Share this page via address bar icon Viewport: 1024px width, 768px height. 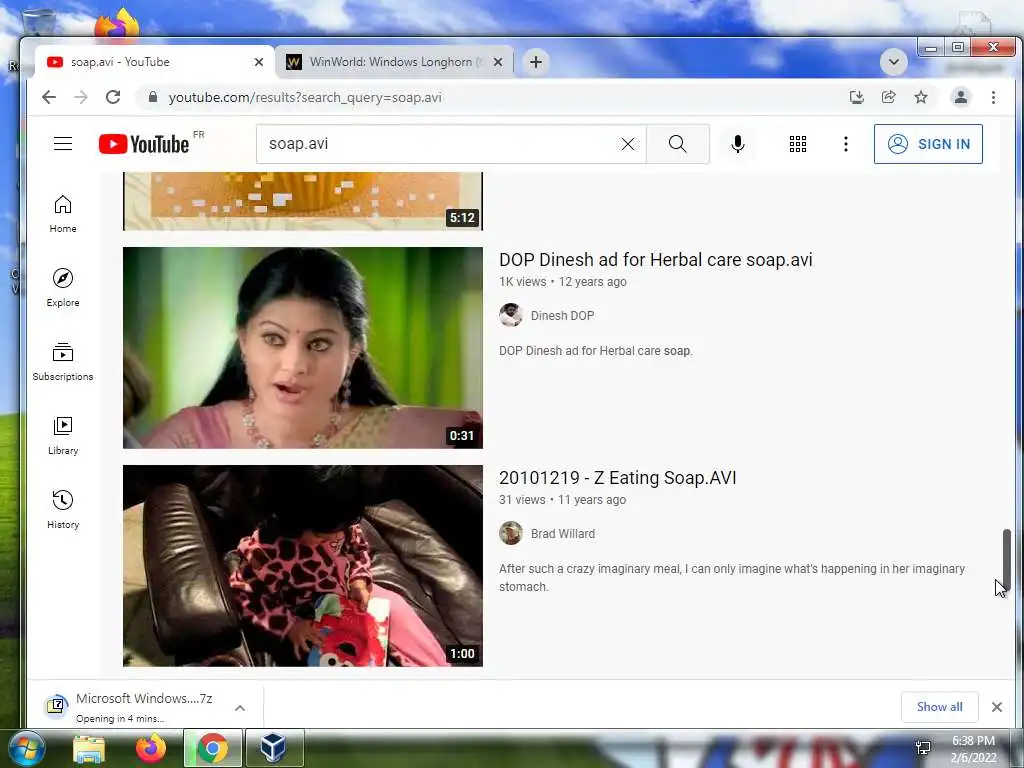(x=889, y=97)
